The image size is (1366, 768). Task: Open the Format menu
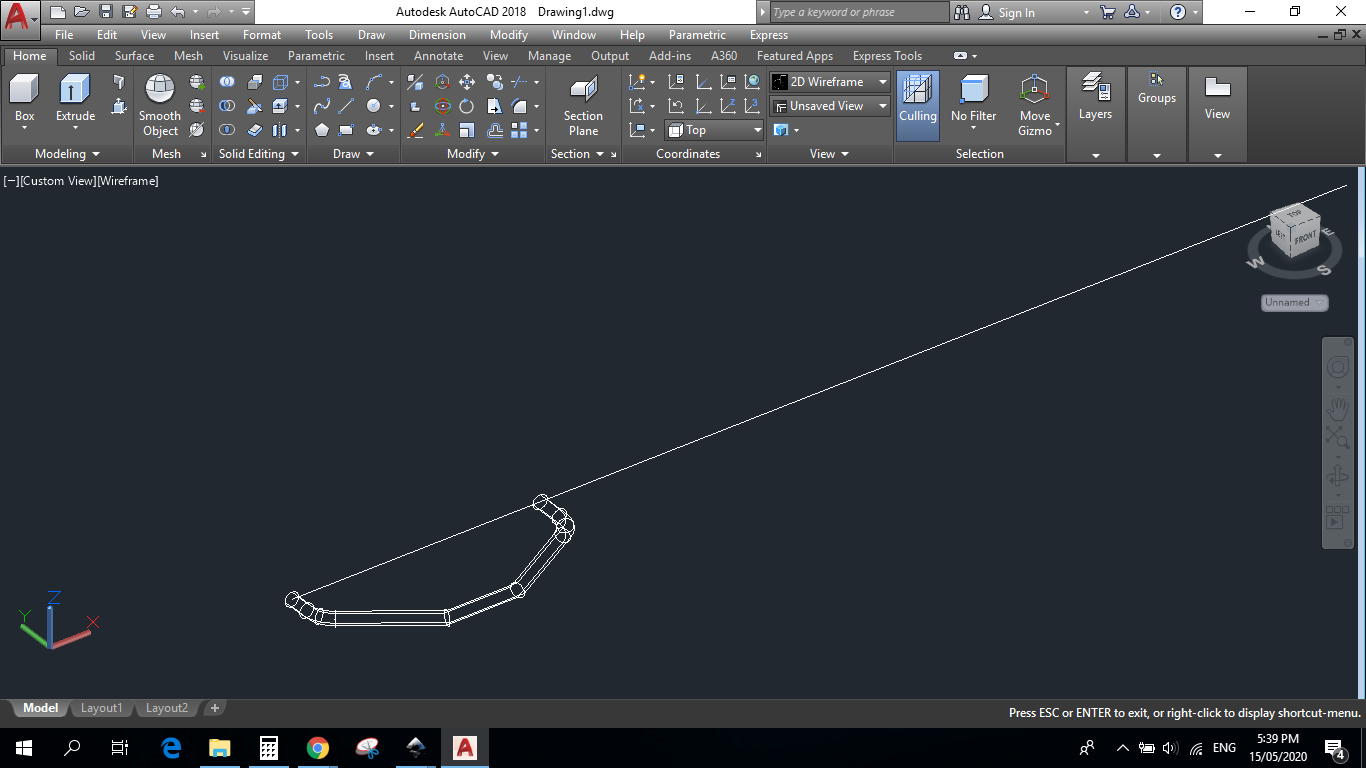coord(262,35)
